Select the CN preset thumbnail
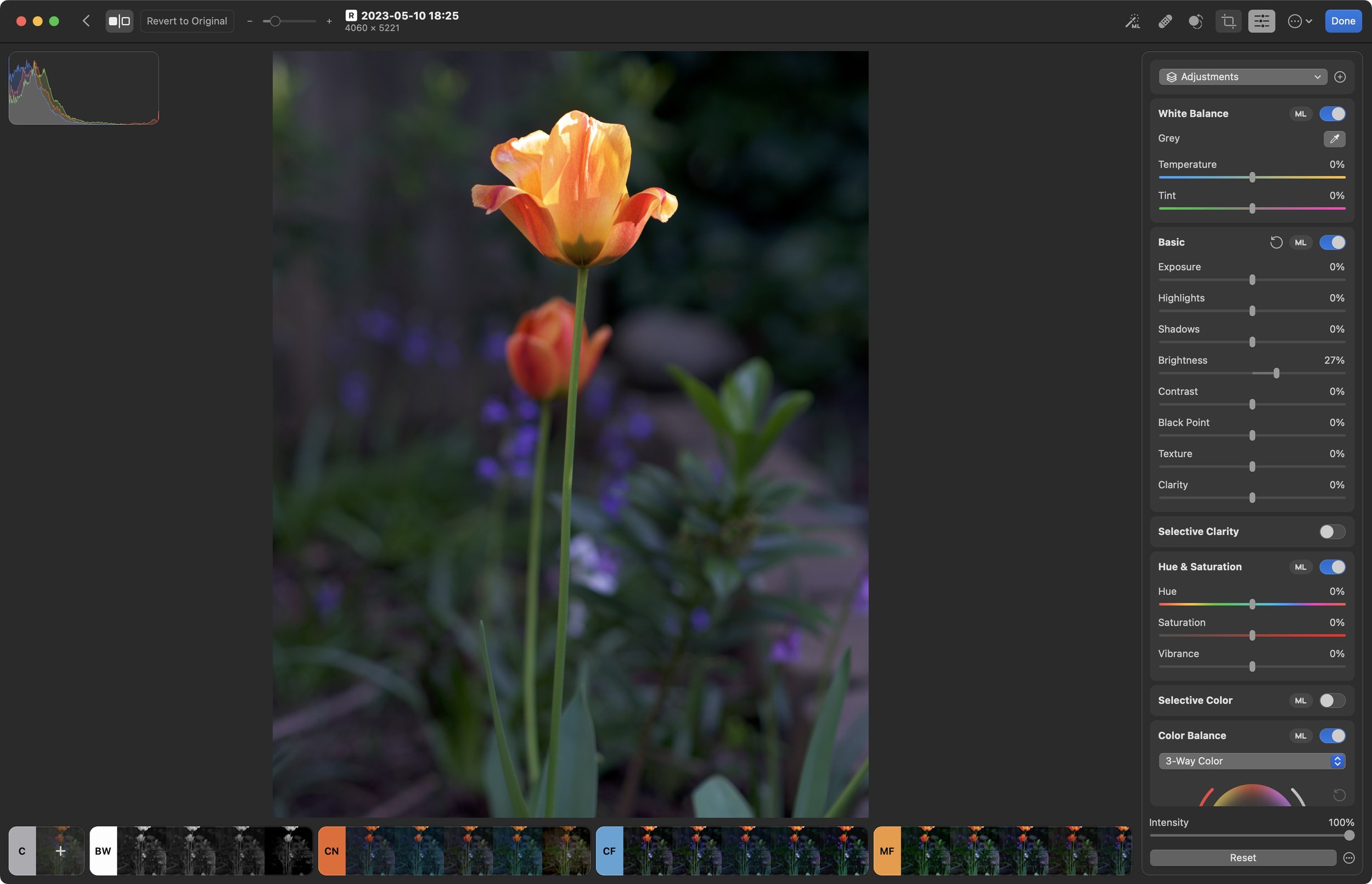 coord(331,851)
